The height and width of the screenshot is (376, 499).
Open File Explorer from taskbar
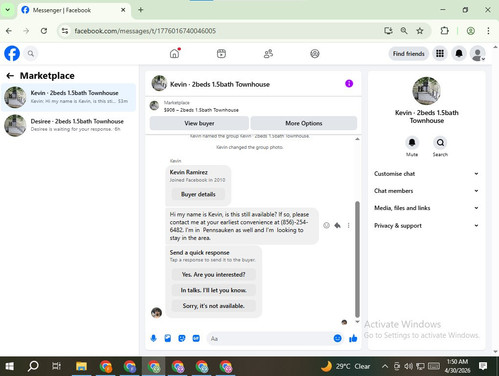(81, 367)
